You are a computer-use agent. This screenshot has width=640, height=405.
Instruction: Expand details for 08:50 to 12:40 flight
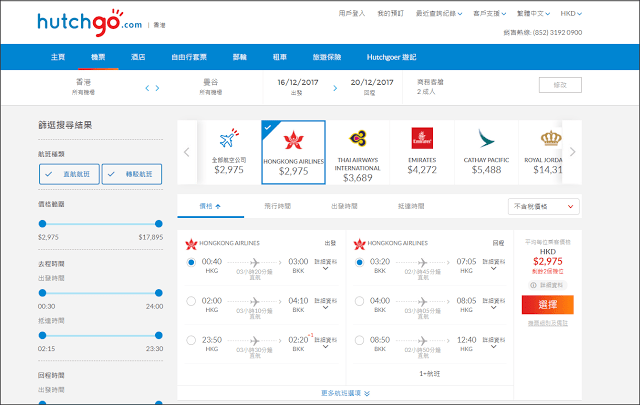point(493,343)
